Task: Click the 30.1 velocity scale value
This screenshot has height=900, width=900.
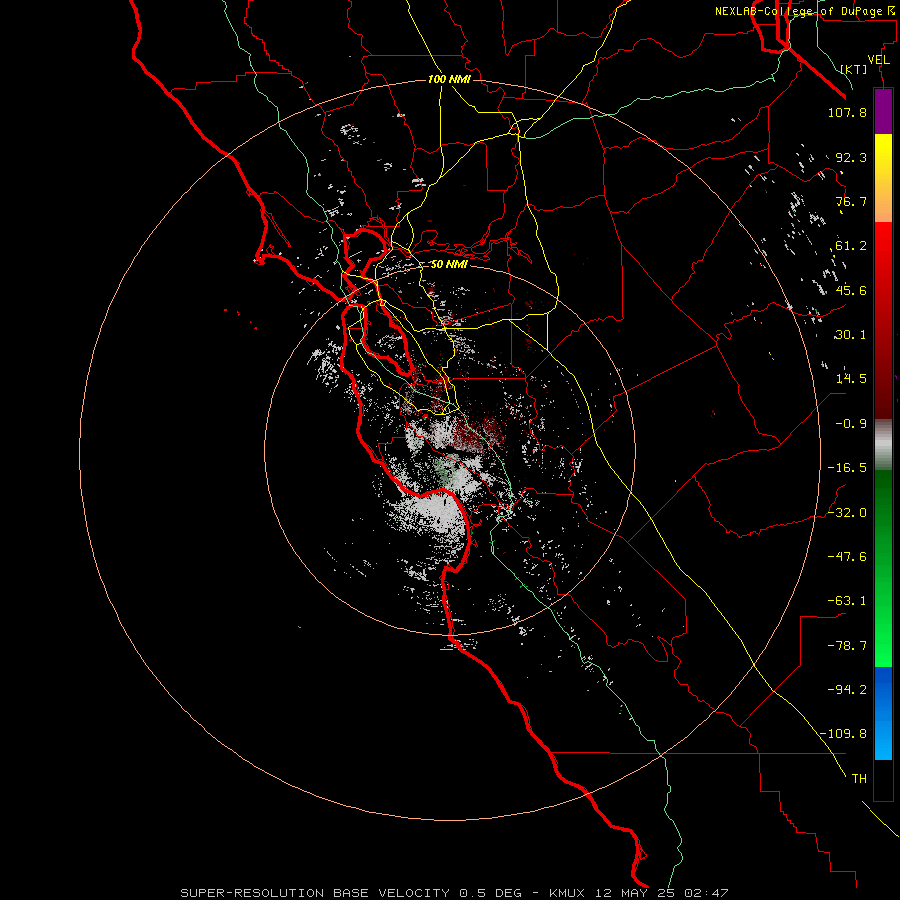Action: click(851, 335)
